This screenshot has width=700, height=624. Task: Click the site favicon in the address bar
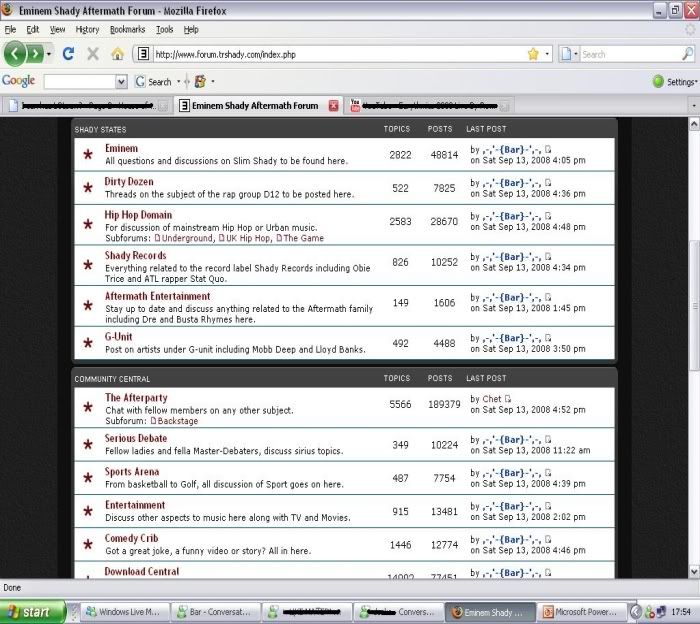[x=143, y=54]
